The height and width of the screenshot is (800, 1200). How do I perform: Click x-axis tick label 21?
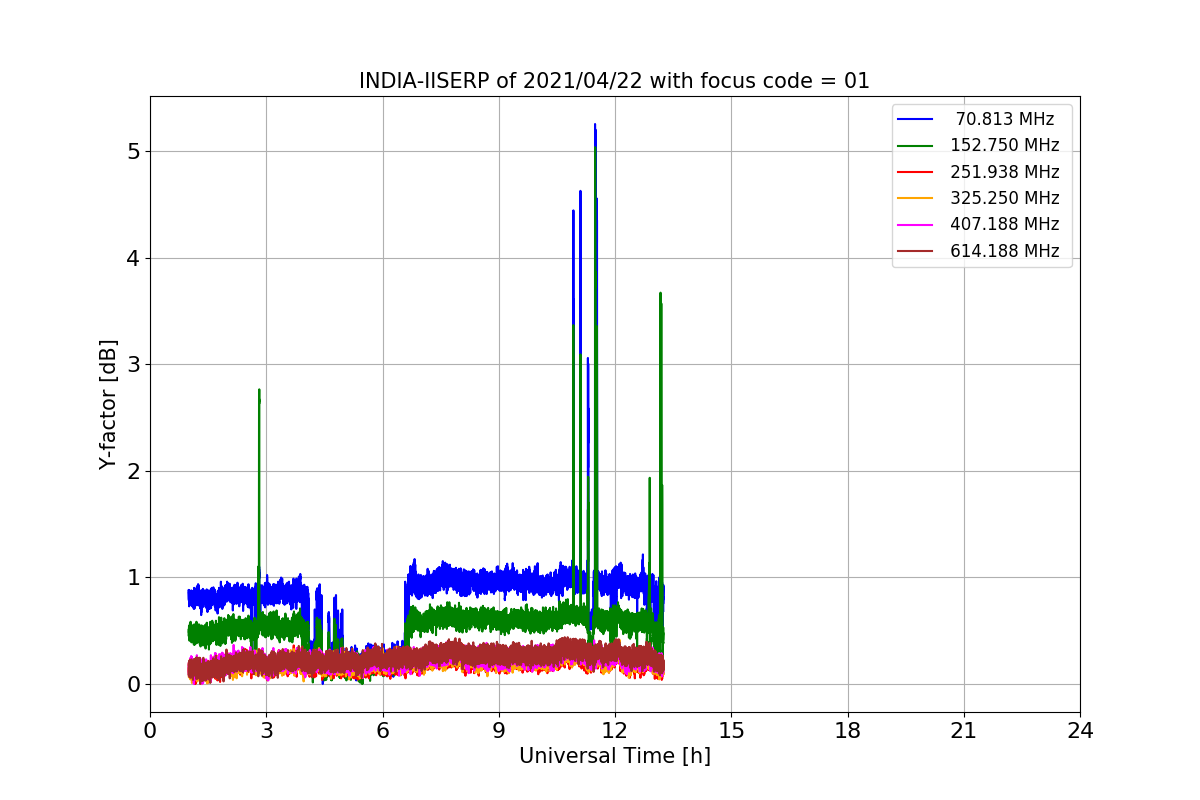[964, 731]
